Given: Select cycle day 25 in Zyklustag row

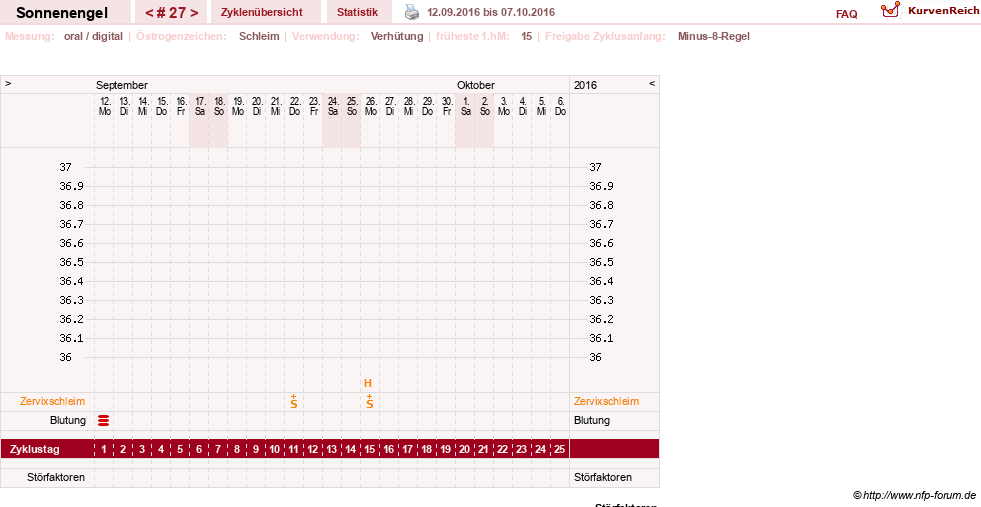Looking at the screenshot, I should click(559, 449).
